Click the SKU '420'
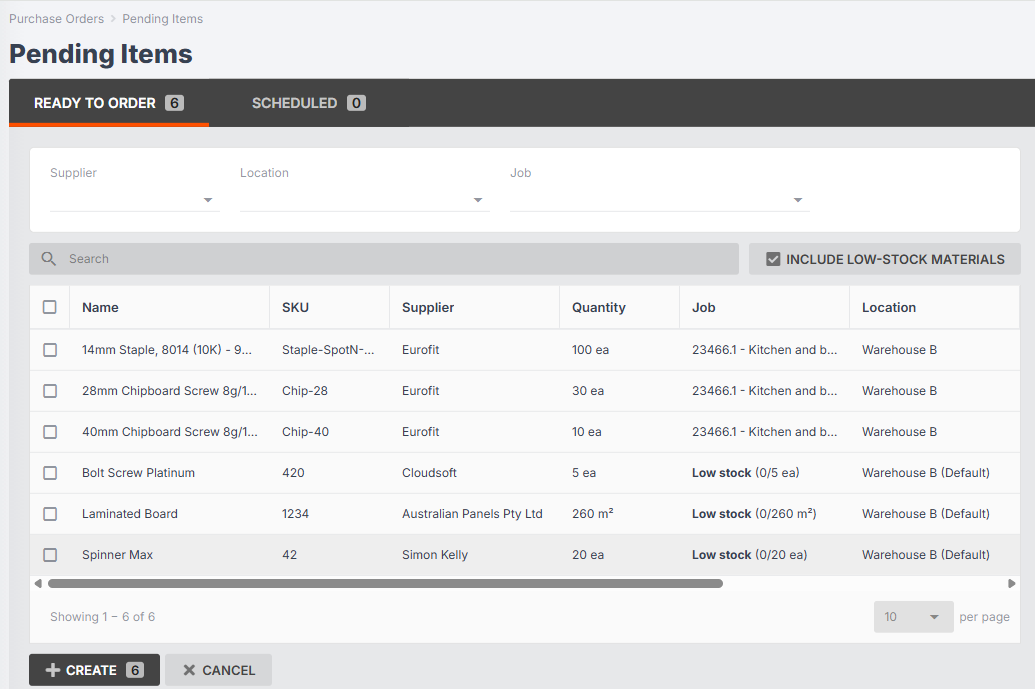The height and width of the screenshot is (689, 1035). click(293, 473)
